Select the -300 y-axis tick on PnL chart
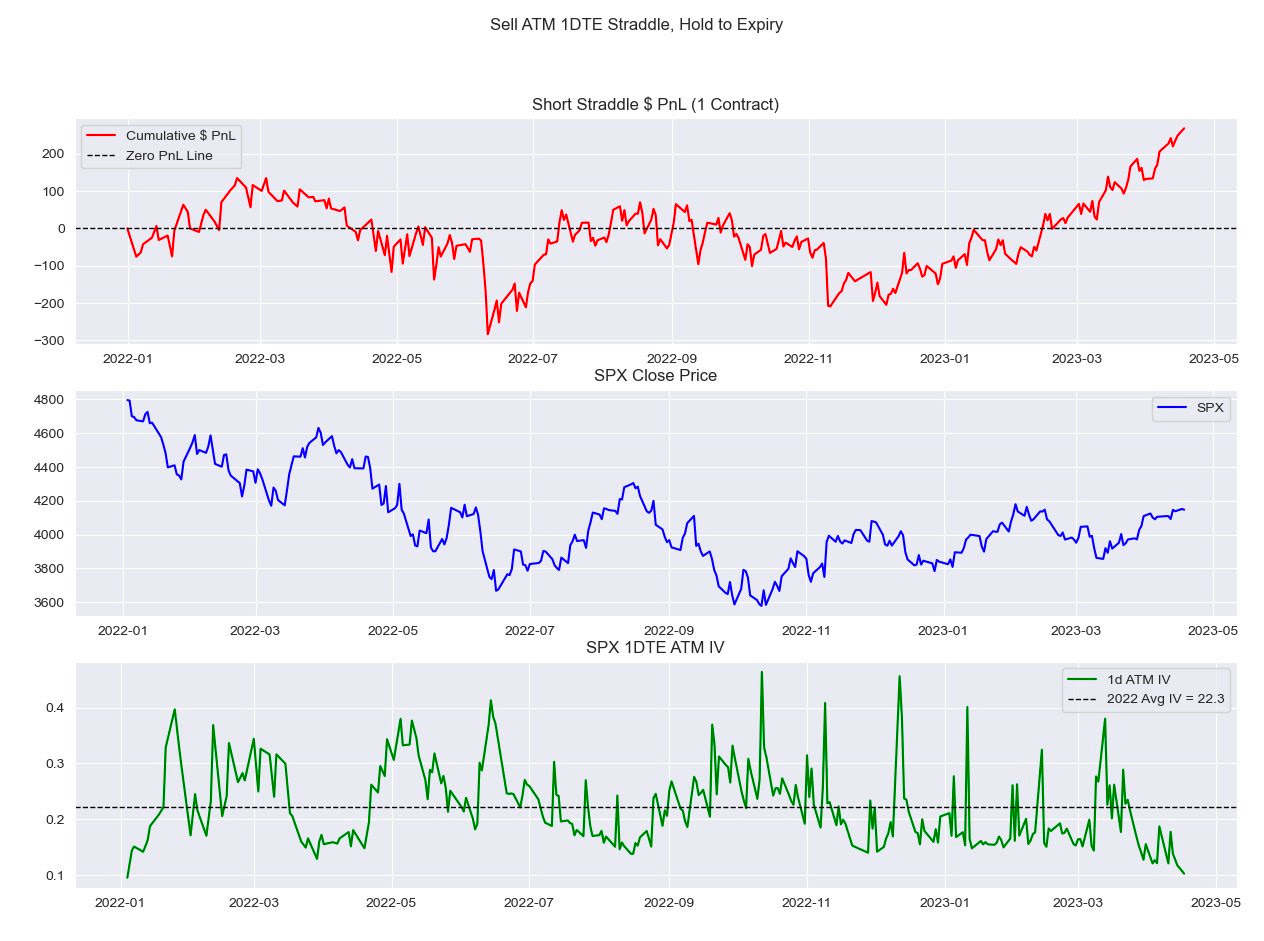Viewport: 1264px width, 941px height. 48,341
